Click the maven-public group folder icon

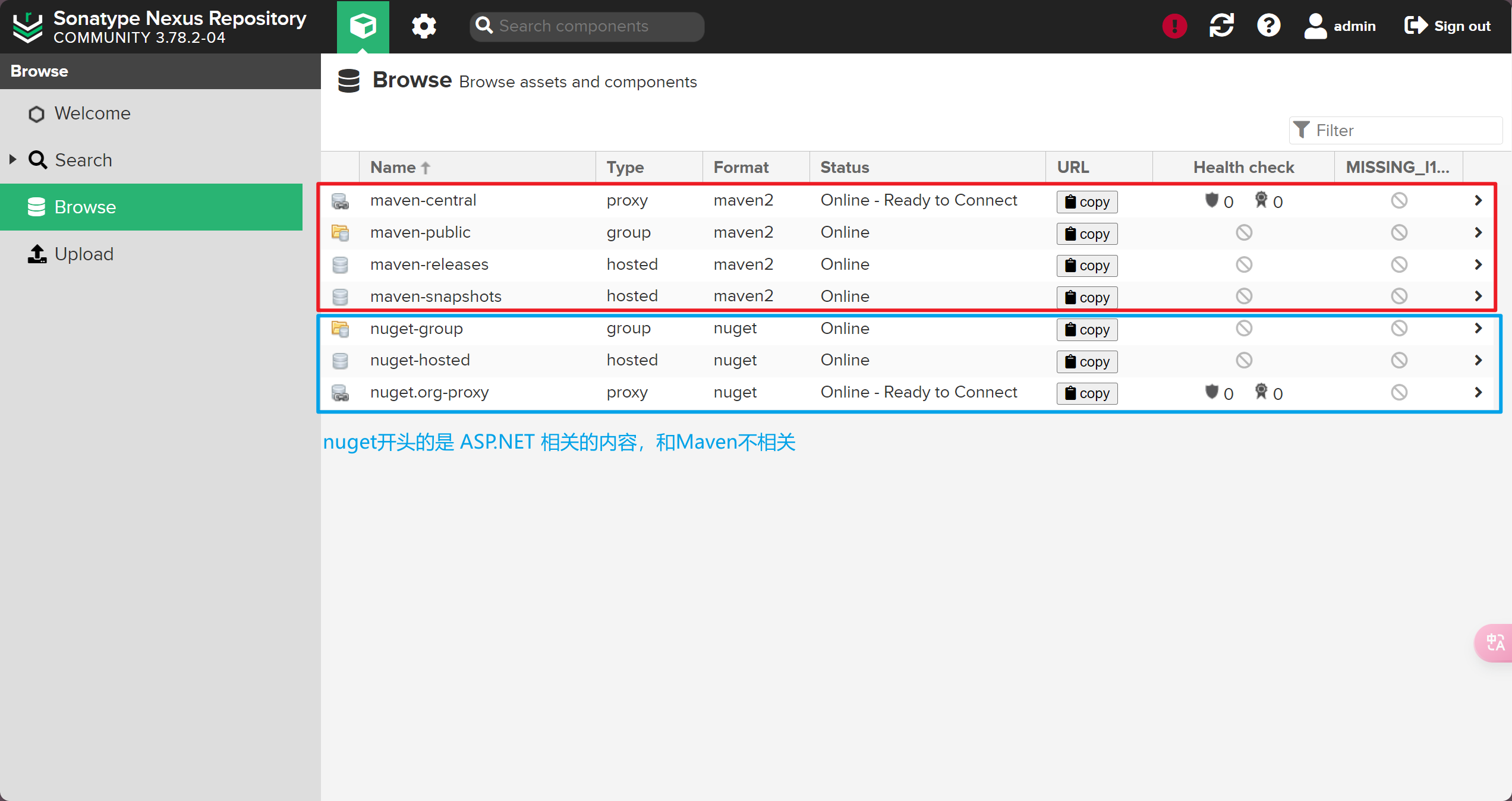click(340, 232)
